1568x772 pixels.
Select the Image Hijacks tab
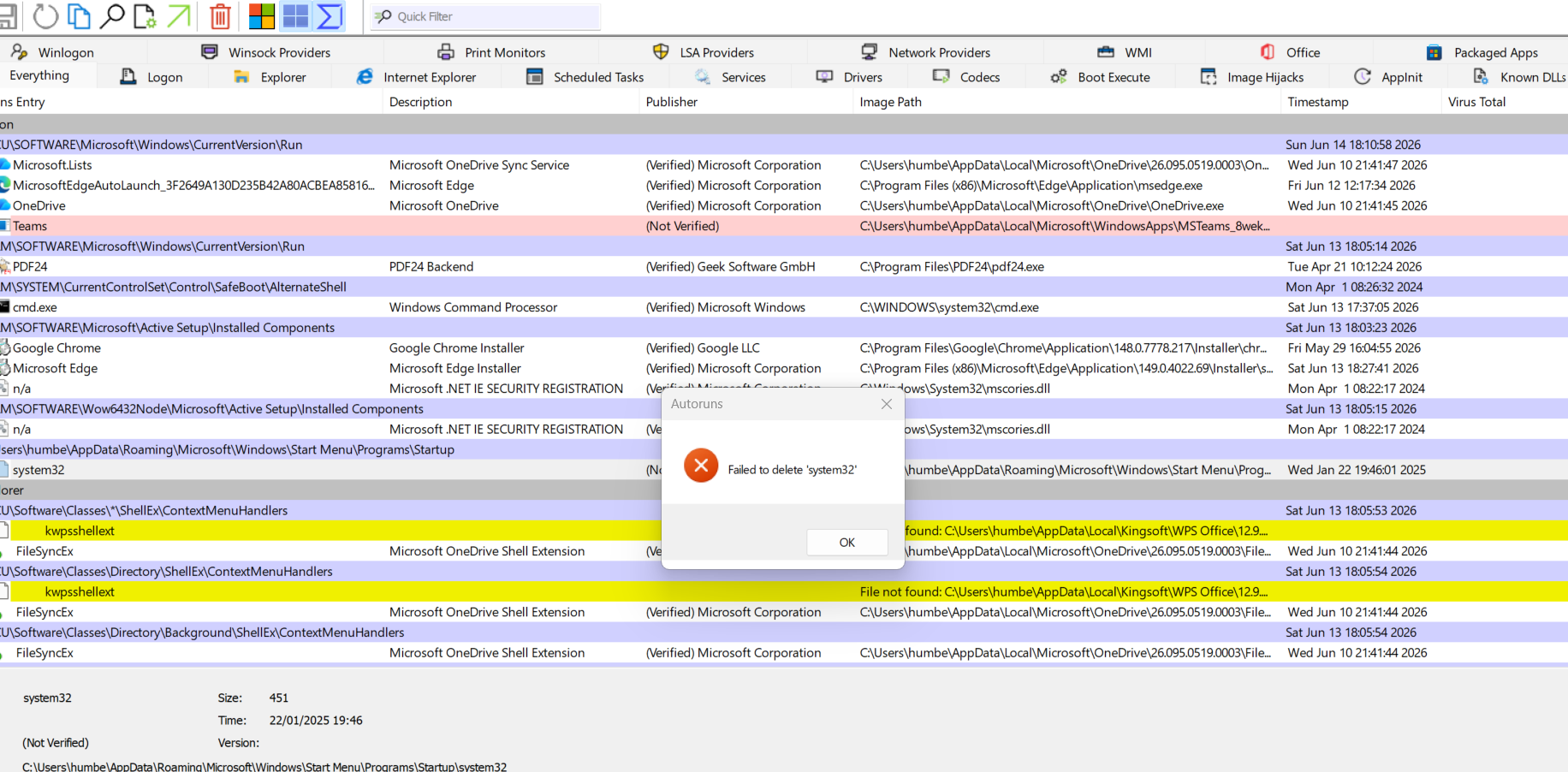click(1252, 77)
